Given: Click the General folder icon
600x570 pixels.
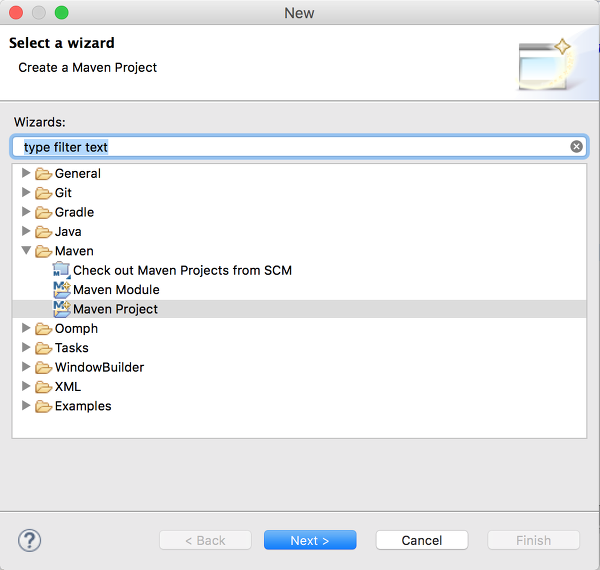Looking at the screenshot, I should tap(43, 174).
